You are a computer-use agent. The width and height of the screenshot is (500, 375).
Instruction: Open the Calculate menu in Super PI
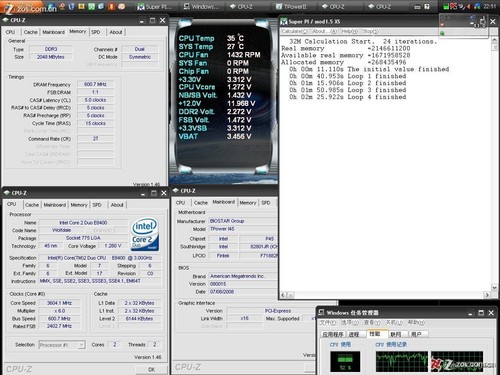point(294,31)
